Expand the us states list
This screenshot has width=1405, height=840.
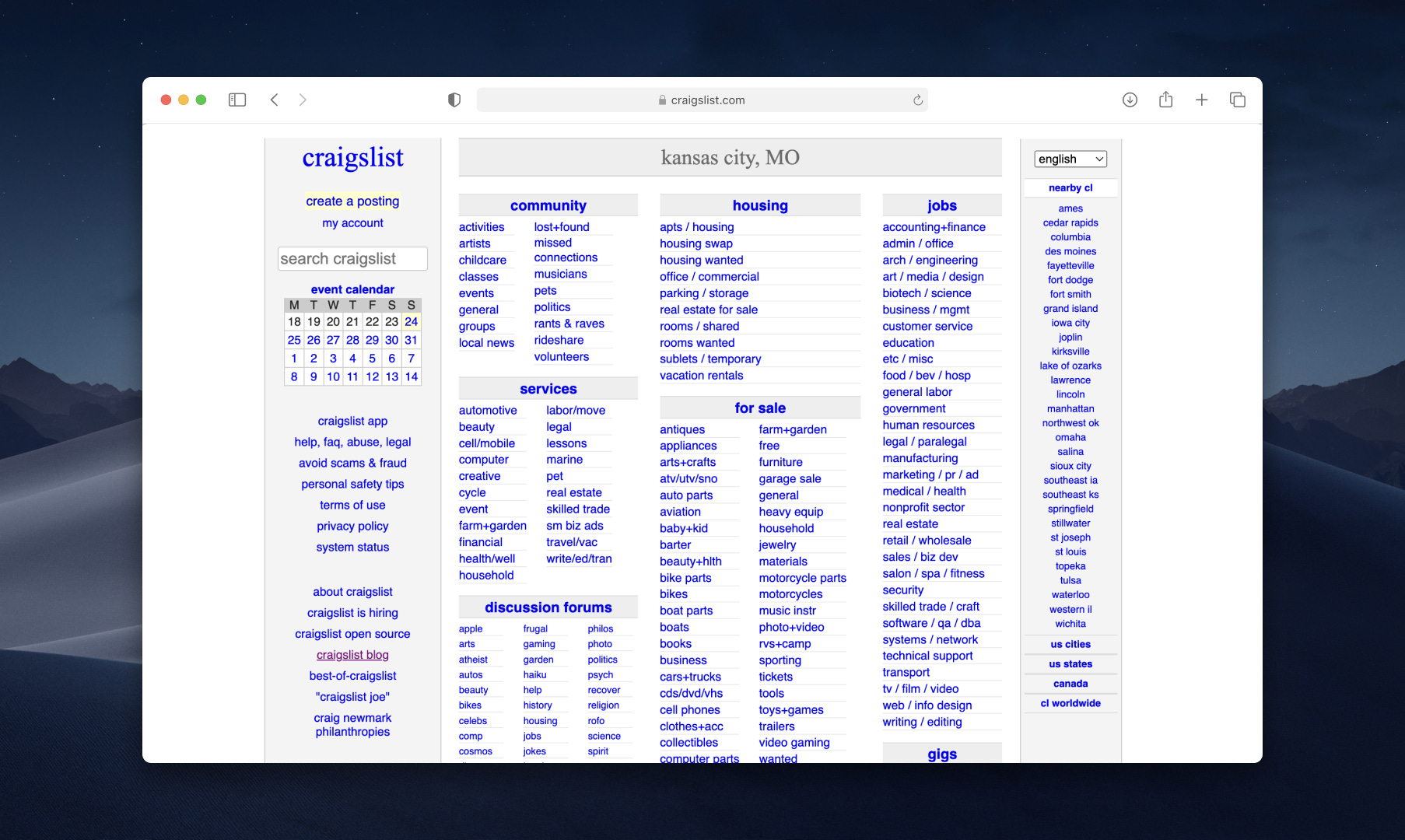pos(1070,663)
